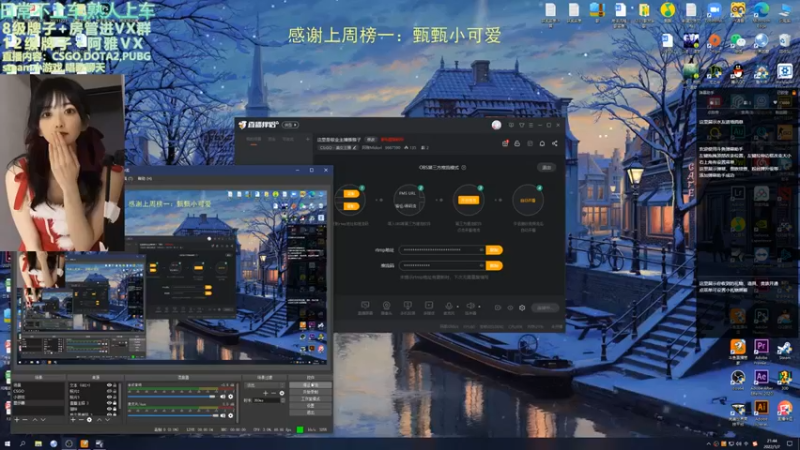Adjust second OBS mixer volume slider
Screen dimensions: 800x450
pos(172,416)
